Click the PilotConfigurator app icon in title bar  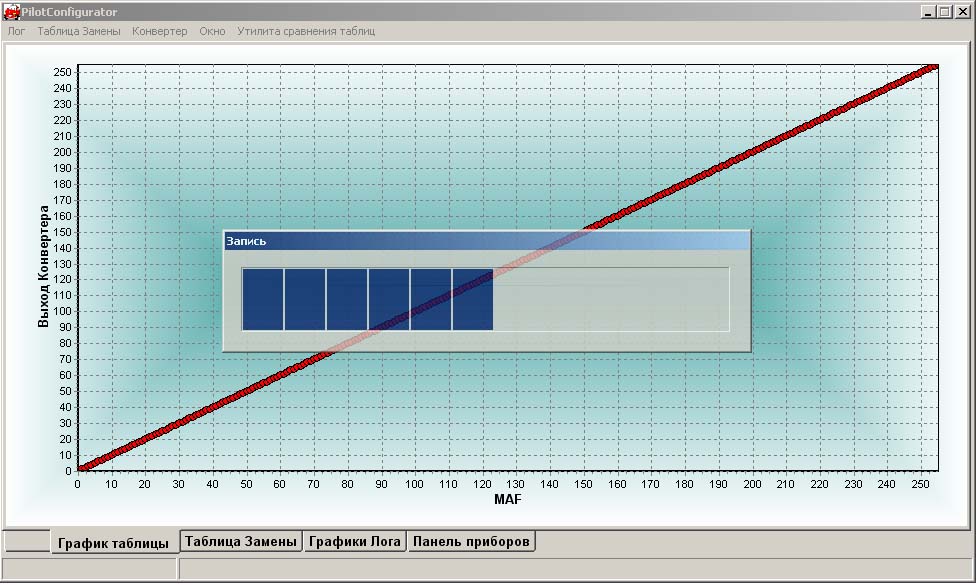pos(11,12)
